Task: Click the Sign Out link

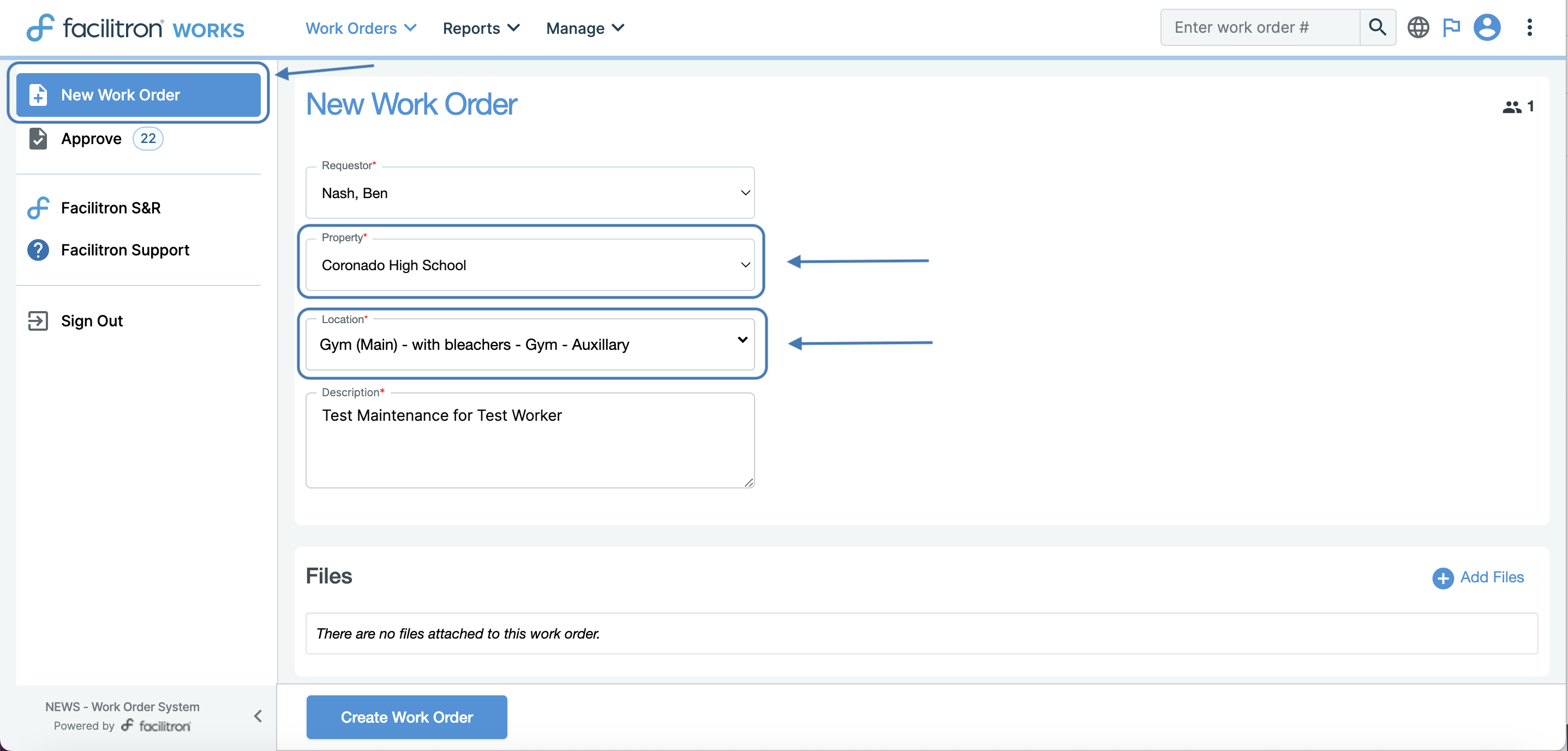Action: (91, 321)
